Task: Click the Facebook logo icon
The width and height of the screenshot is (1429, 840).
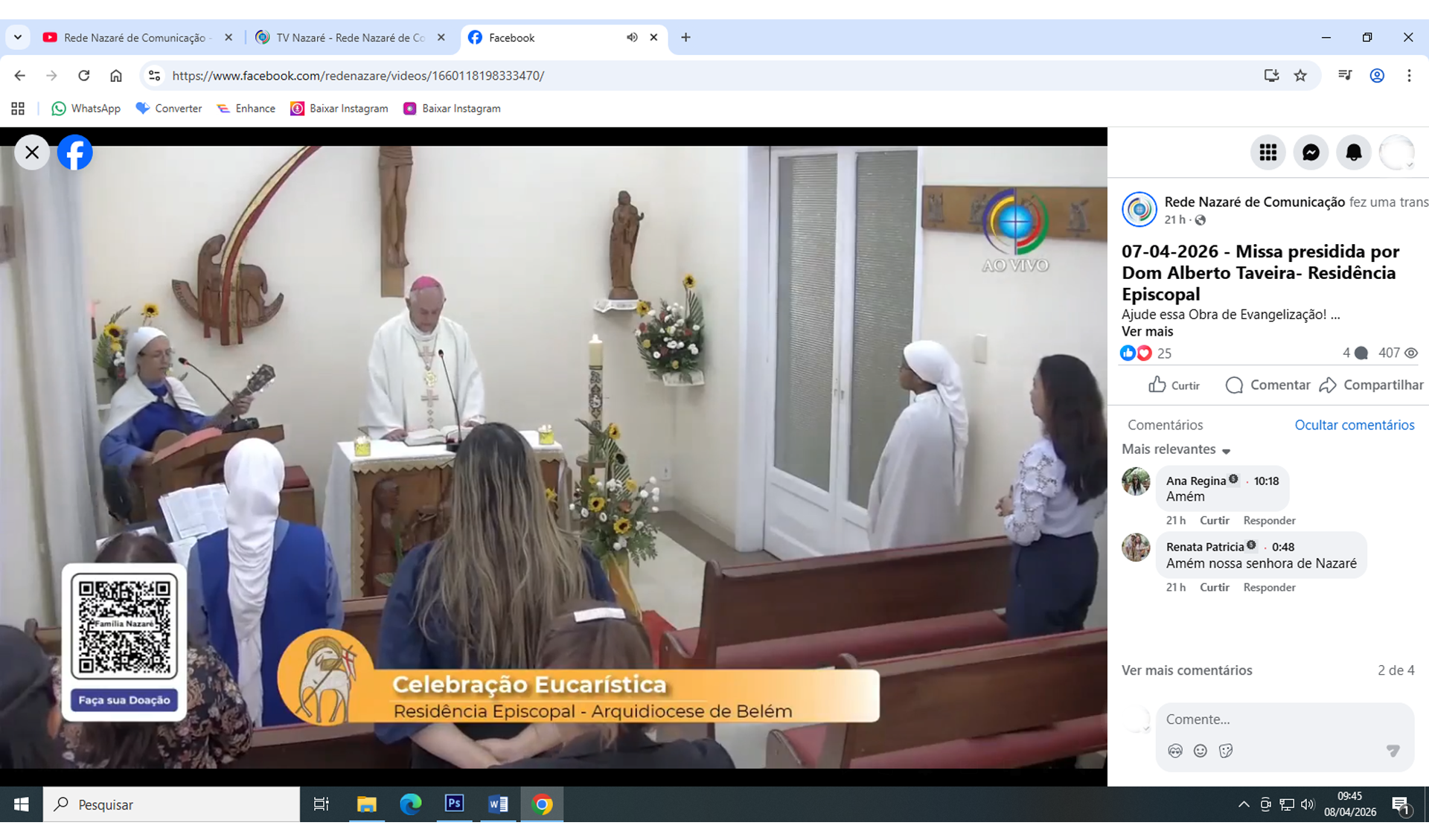Action: tap(75, 153)
